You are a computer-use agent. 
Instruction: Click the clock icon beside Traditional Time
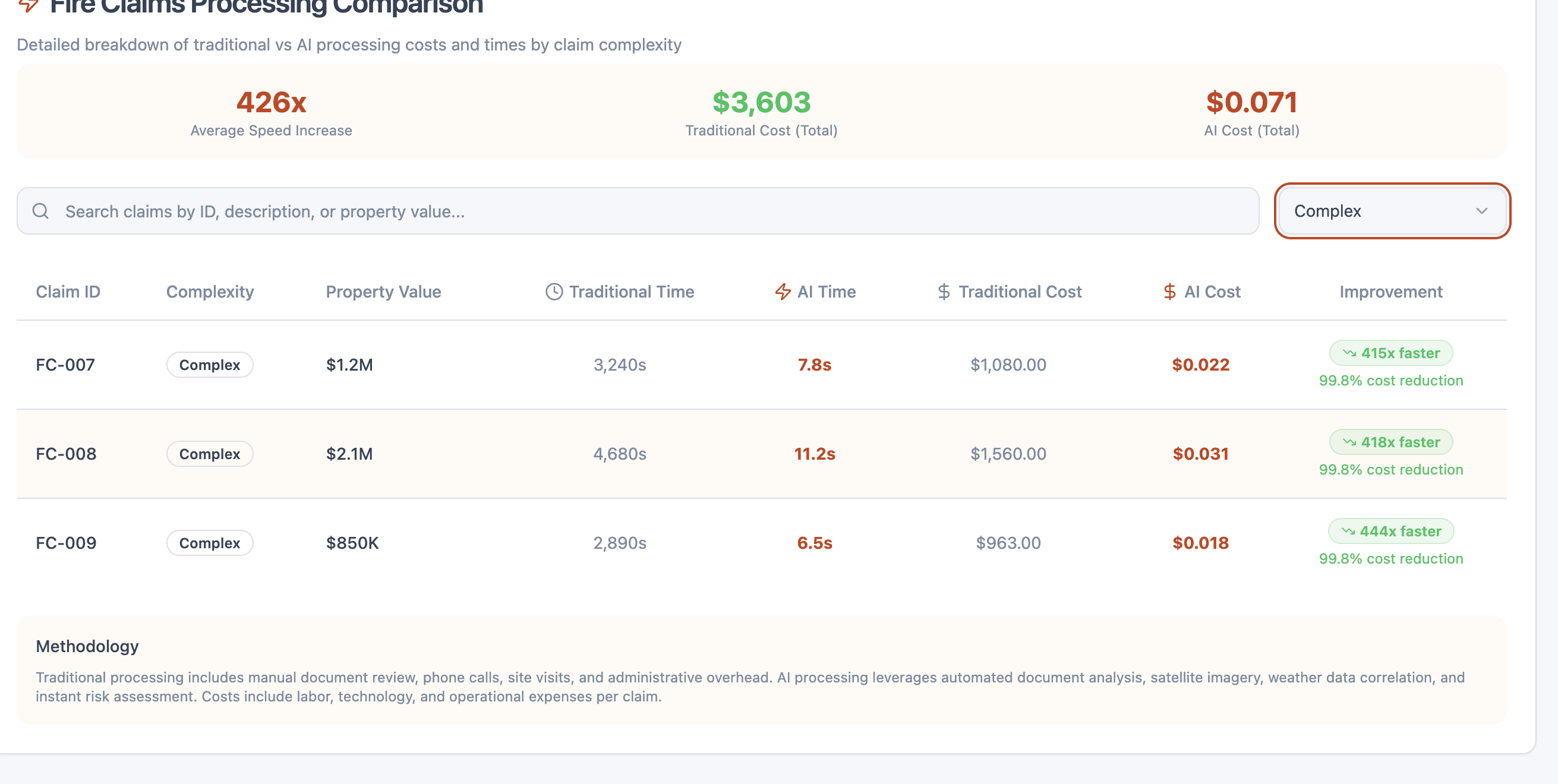click(554, 292)
